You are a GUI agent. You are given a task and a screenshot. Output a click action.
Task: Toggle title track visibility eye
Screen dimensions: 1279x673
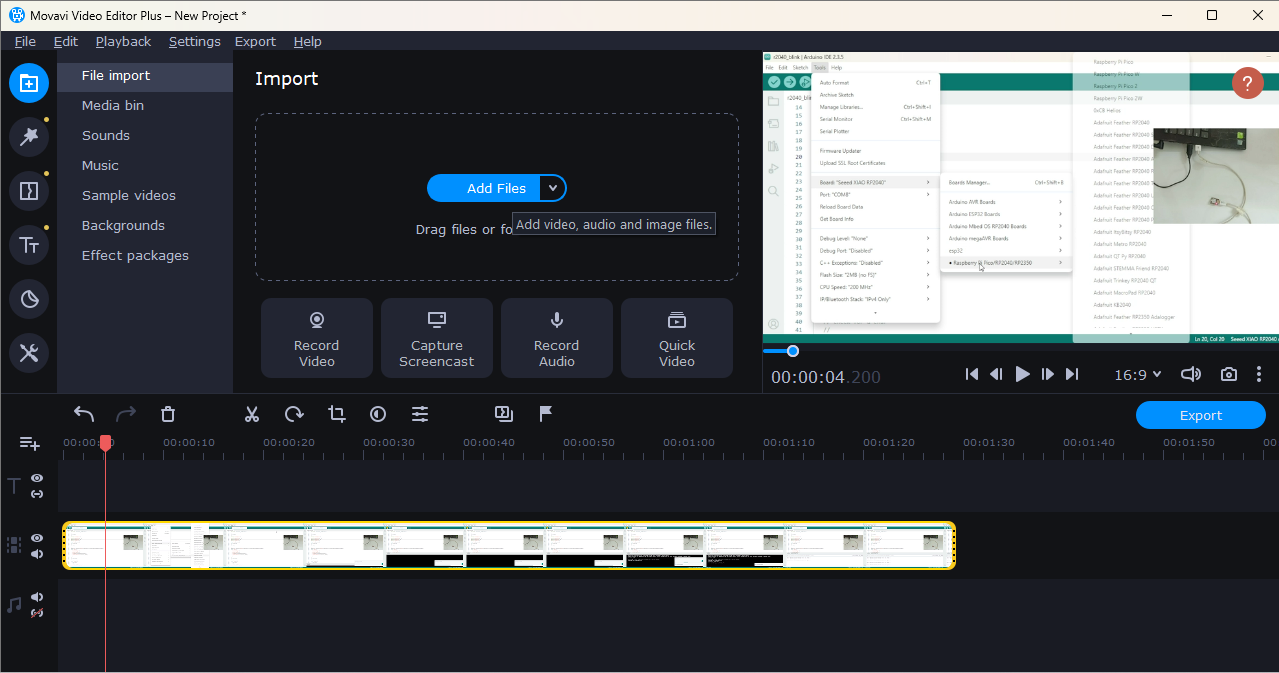(37, 479)
